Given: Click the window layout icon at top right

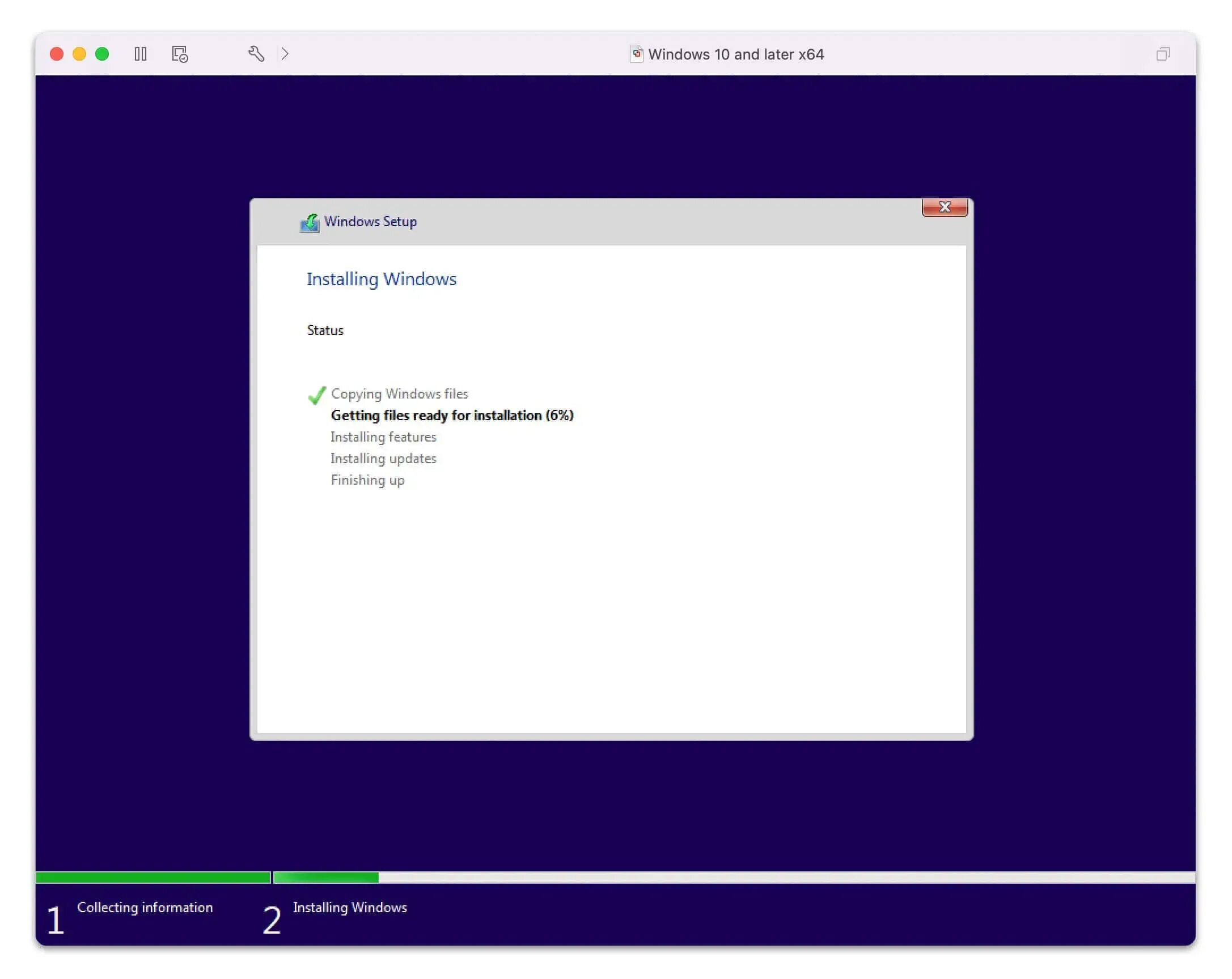Looking at the screenshot, I should [x=1163, y=54].
